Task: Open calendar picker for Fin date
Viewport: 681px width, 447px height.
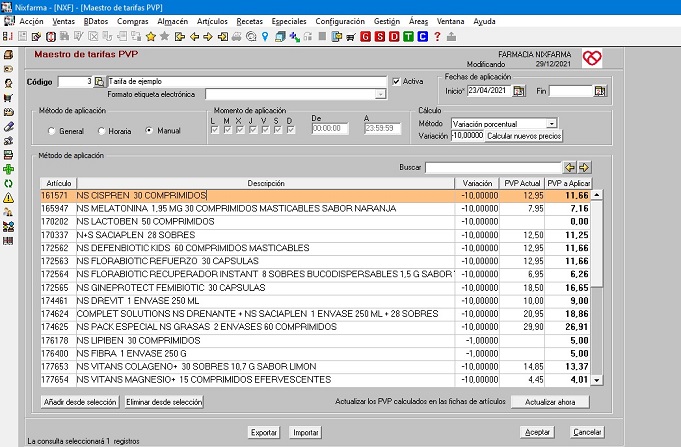Action: pyautogui.click(x=600, y=91)
